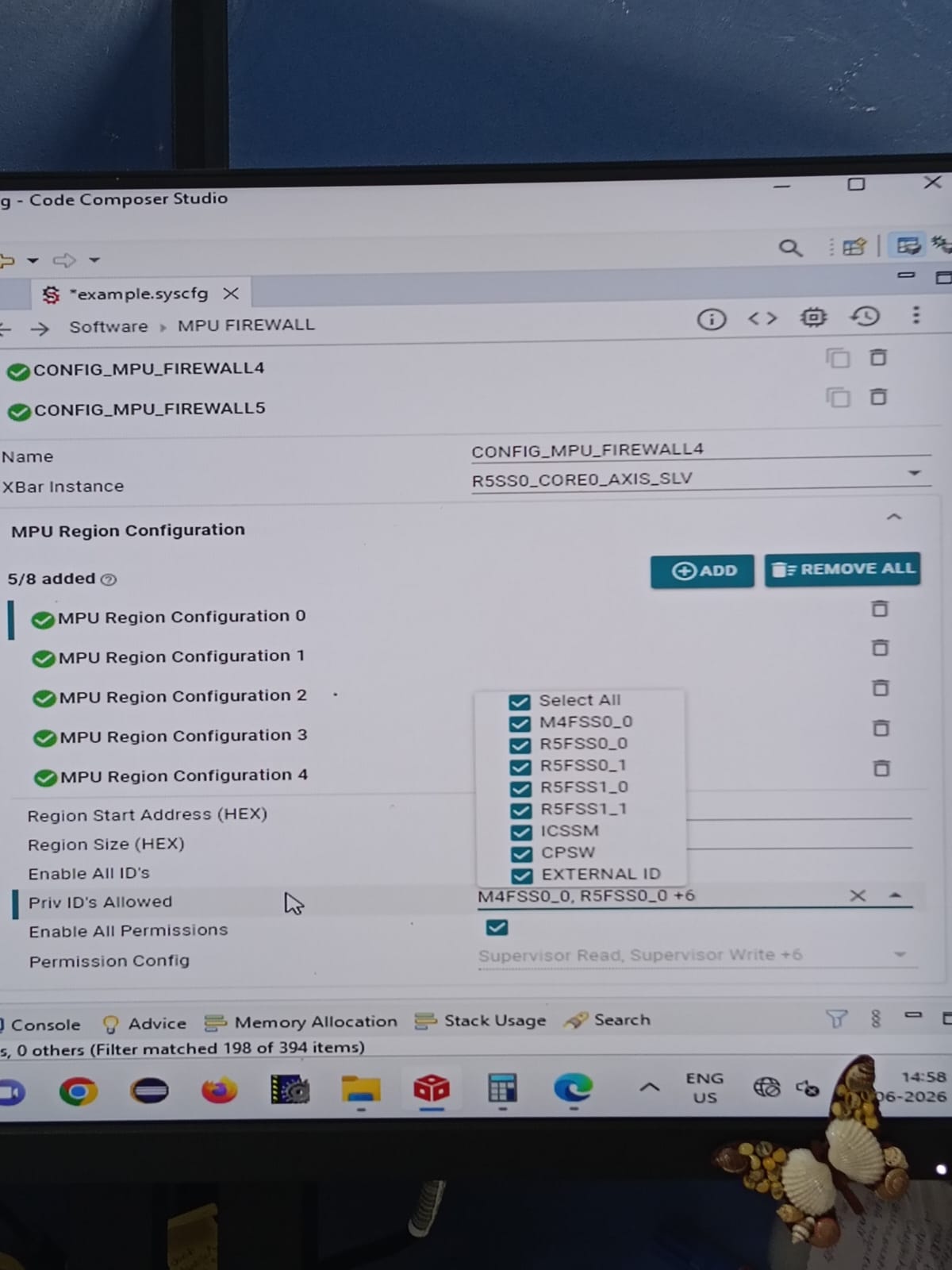Click the REMOVE ALL button

click(x=843, y=569)
